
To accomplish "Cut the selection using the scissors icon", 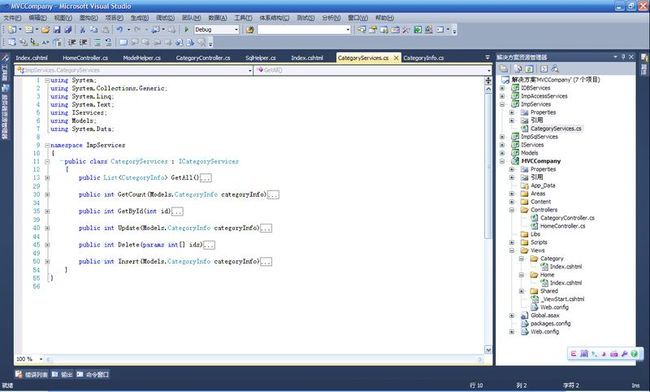I will tap(82, 30).
